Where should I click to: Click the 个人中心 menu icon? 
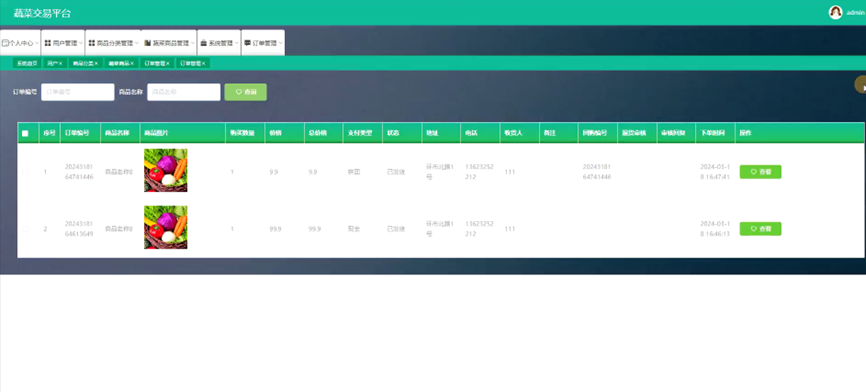coord(5,43)
